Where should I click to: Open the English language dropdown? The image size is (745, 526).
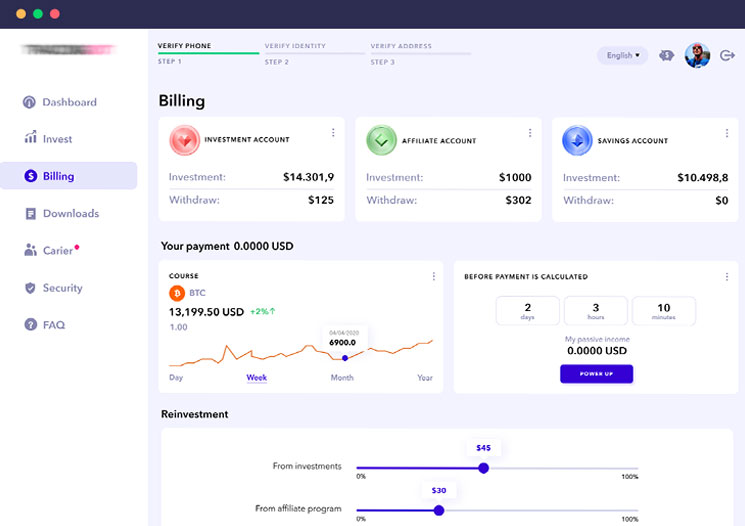point(622,56)
